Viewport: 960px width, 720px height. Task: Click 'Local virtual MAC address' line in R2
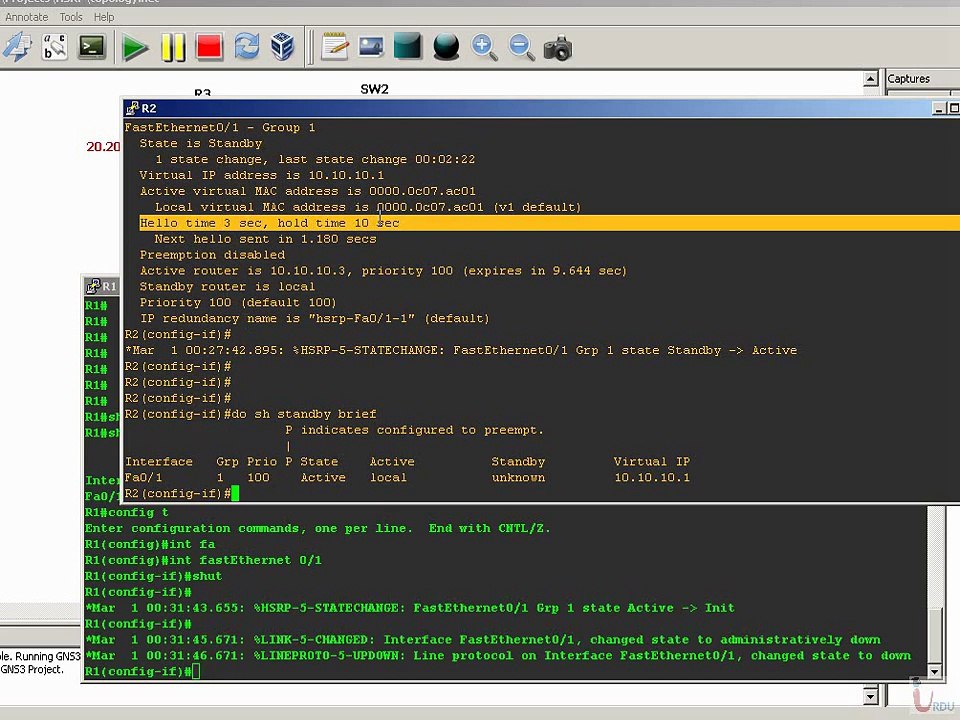point(367,207)
